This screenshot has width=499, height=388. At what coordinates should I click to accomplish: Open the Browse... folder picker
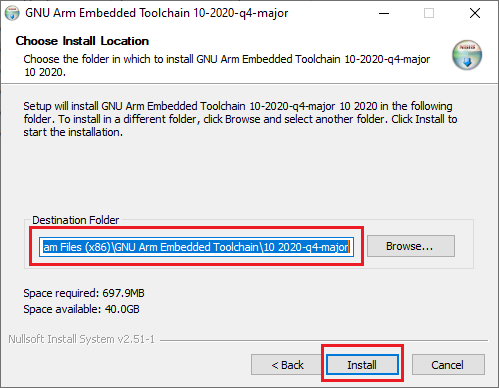point(411,246)
